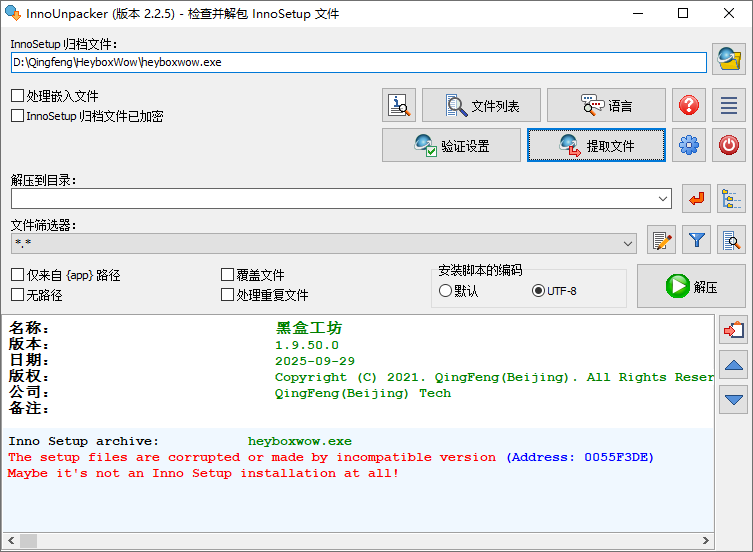This screenshot has width=753, height=552.
Task: Click the blue down arrow button
Action: click(733, 400)
